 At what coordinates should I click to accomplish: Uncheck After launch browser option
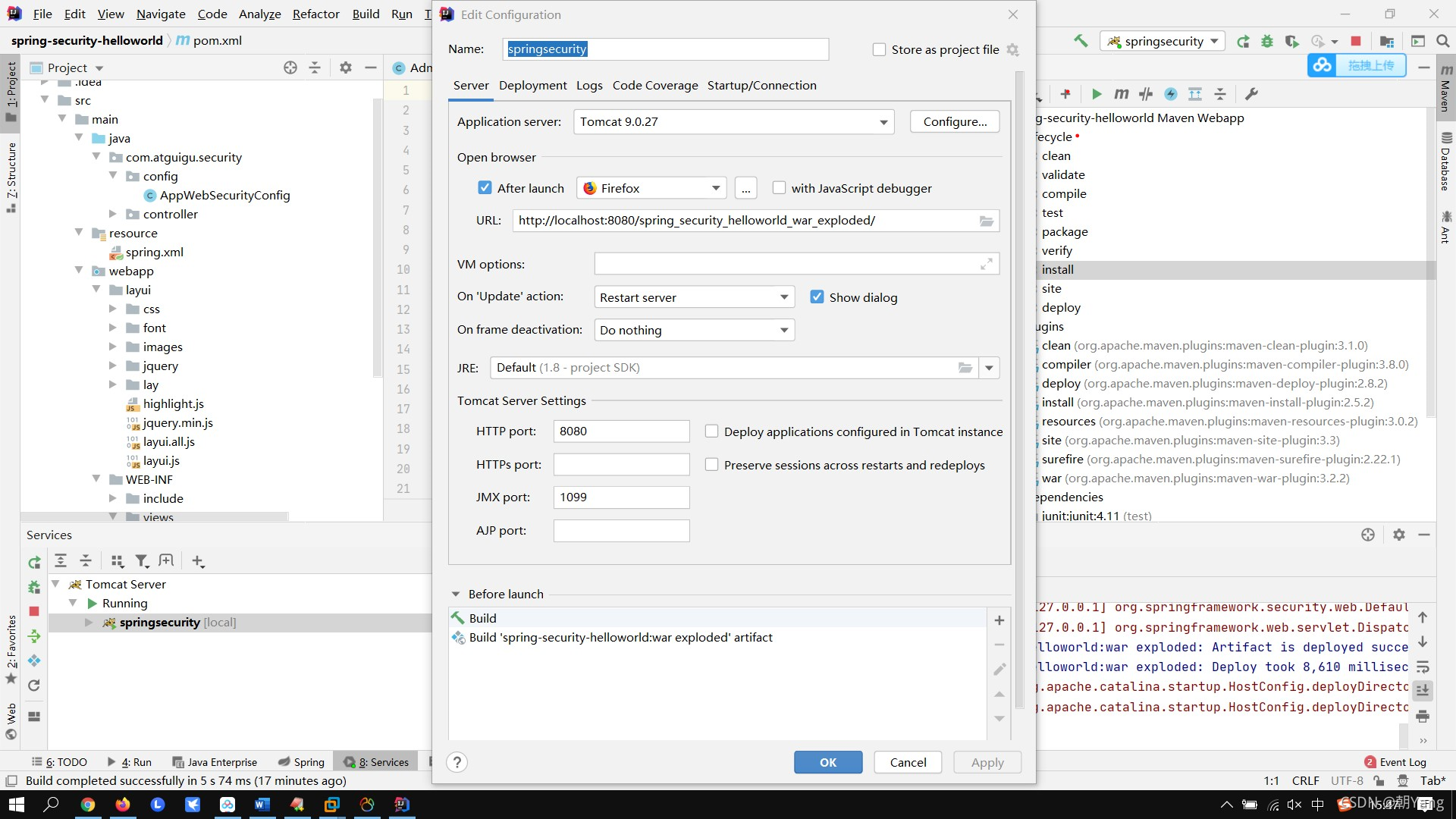pyautogui.click(x=485, y=187)
